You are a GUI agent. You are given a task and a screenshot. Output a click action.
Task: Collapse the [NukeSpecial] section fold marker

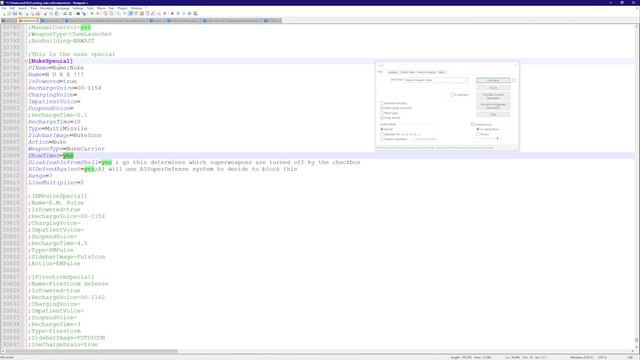(x=26, y=61)
